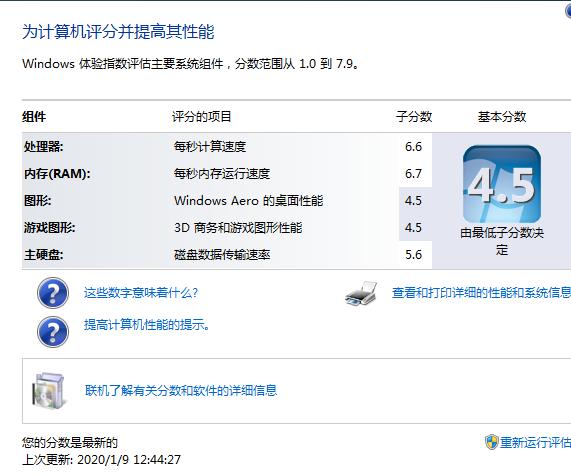Click the 图形 subscore 4.5
The width and height of the screenshot is (571, 476).
pyautogui.click(x=413, y=201)
